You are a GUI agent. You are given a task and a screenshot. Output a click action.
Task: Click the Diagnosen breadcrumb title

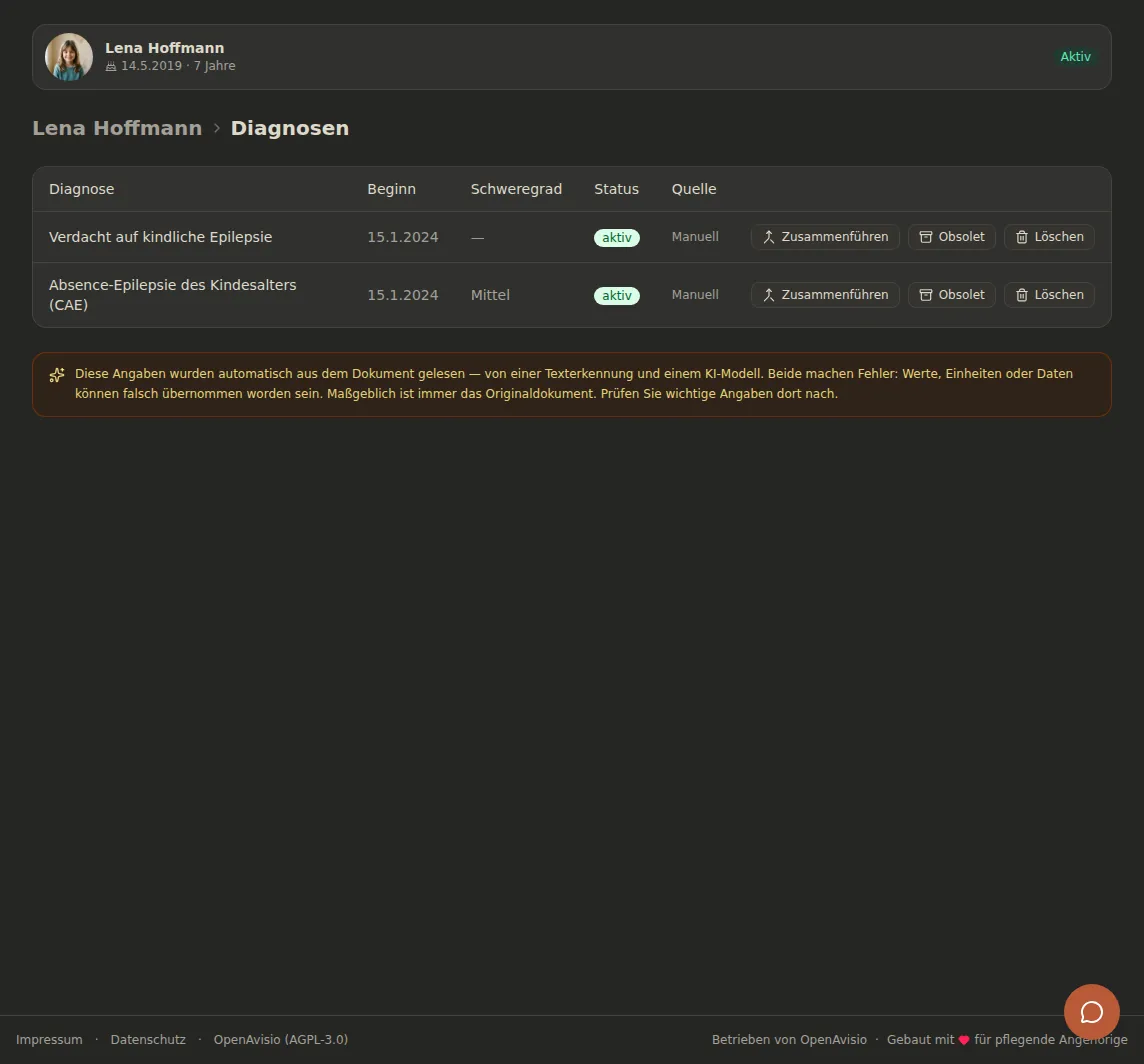click(290, 128)
